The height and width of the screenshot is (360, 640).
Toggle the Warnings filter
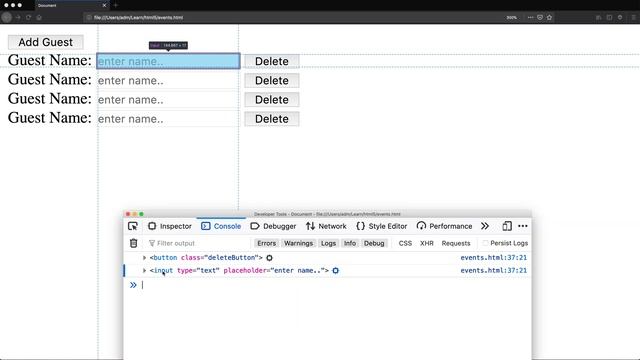298,243
